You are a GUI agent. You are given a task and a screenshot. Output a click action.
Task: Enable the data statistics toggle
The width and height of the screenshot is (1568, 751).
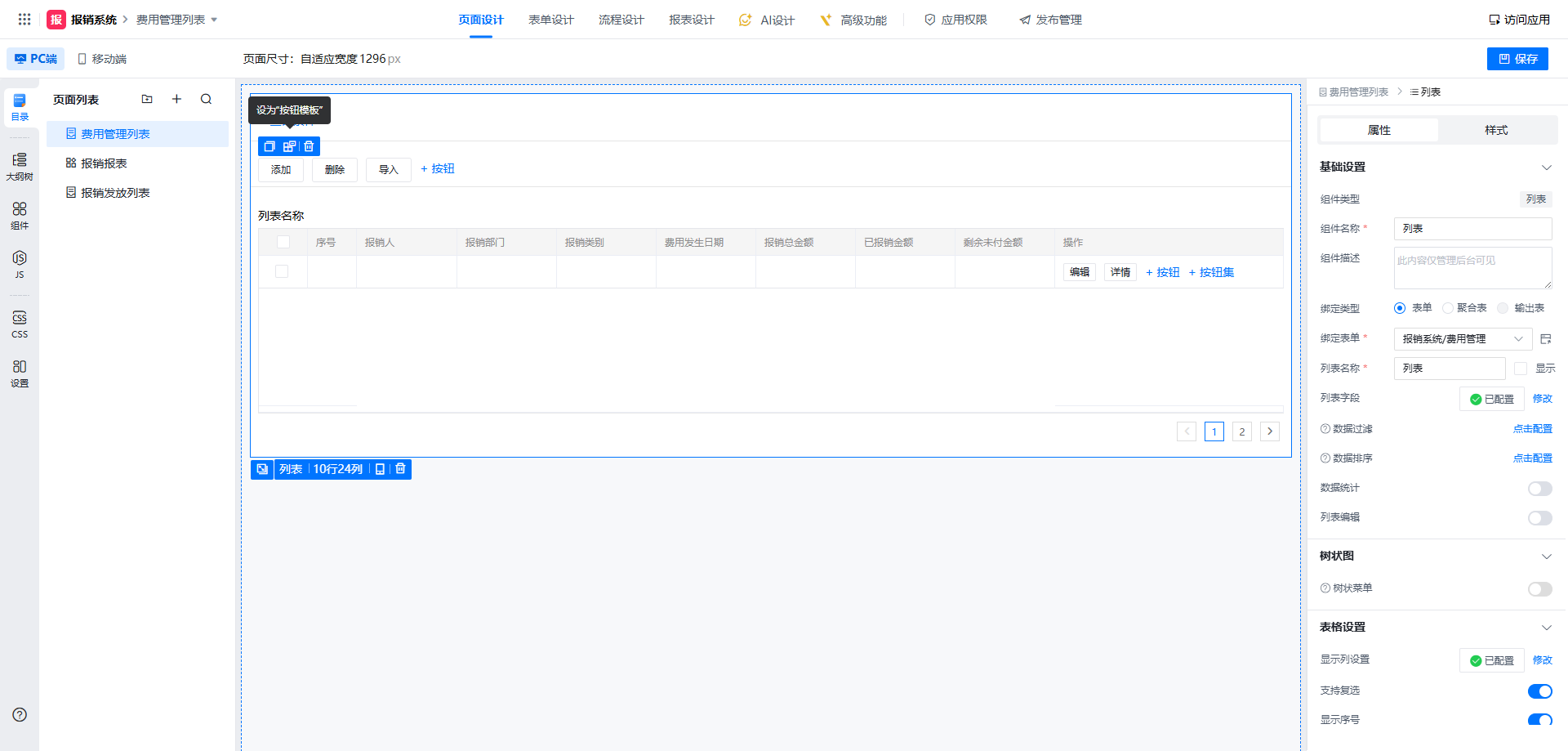tap(1539, 489)
